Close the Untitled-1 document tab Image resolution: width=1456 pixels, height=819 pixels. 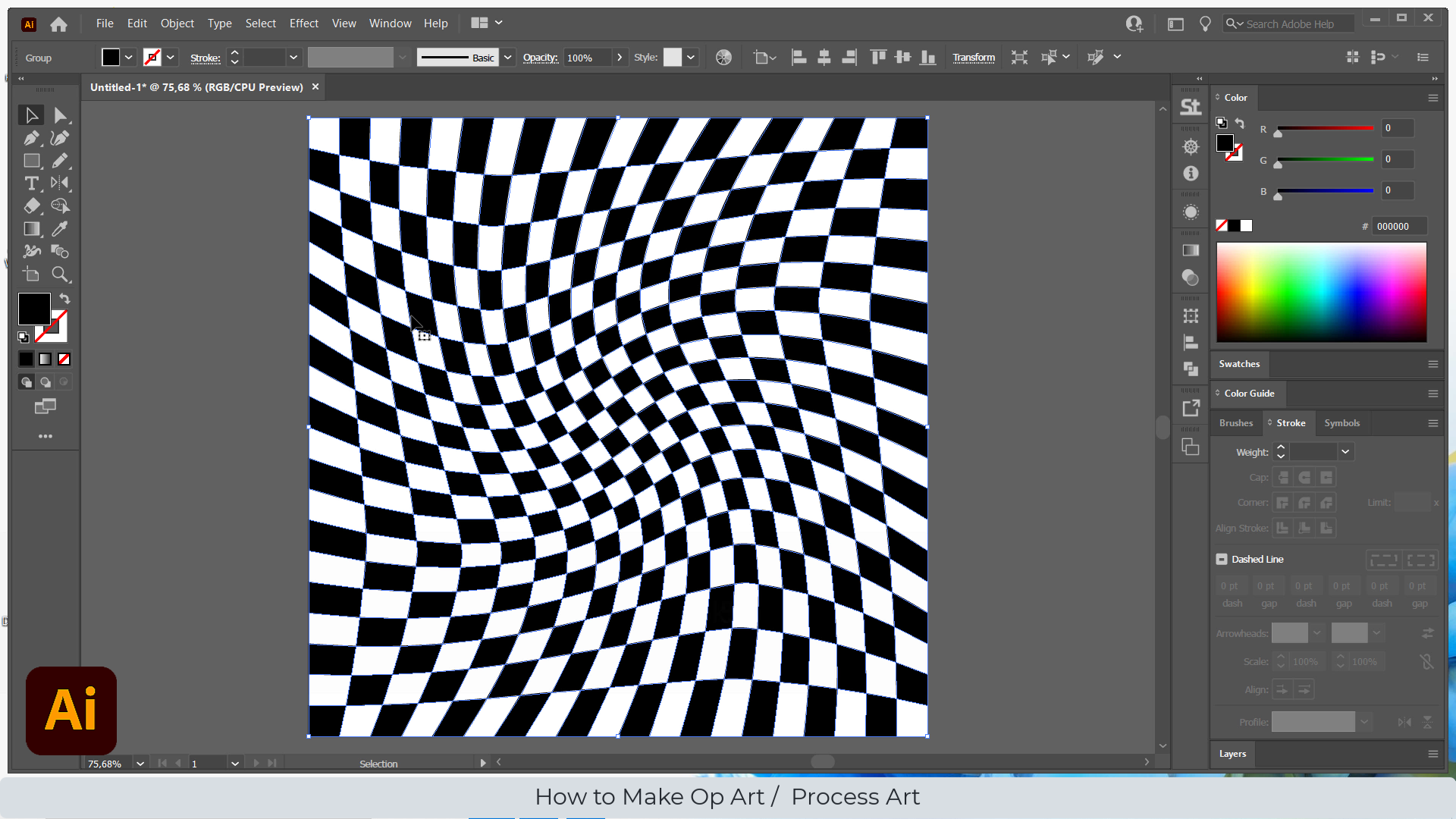click(315, 87)
